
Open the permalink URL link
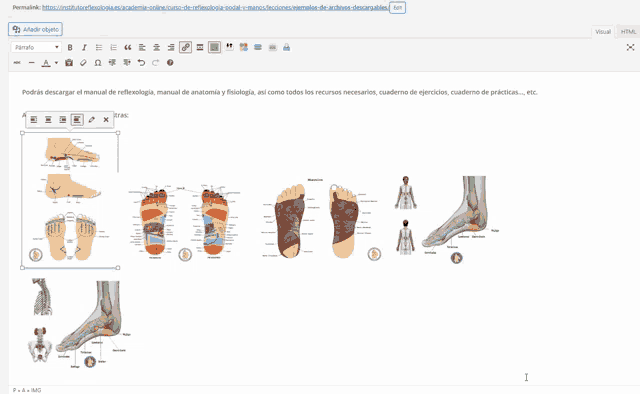point(215,7)
